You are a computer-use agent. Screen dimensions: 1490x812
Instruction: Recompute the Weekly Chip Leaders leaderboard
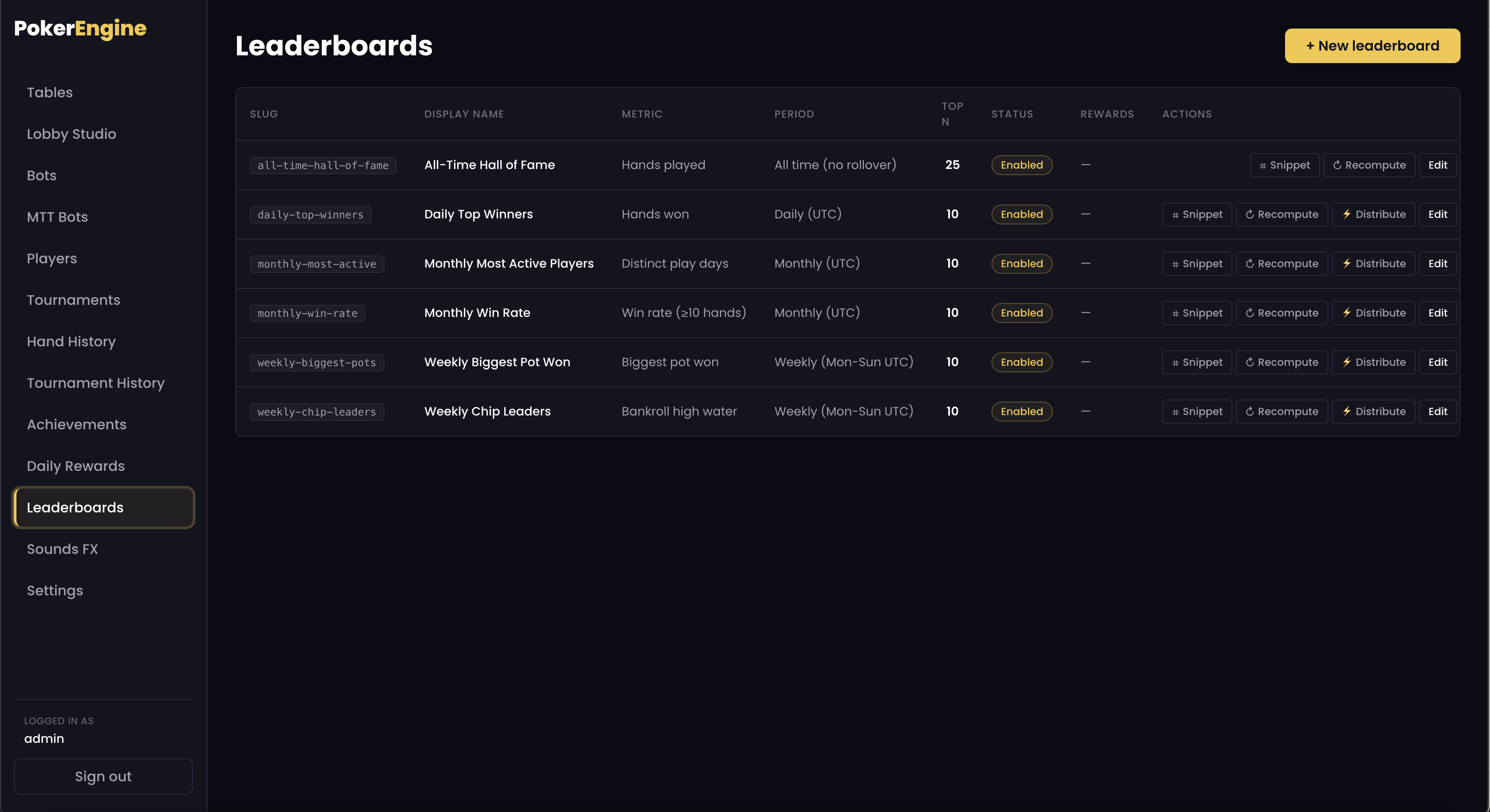(x=1281, y=411)
